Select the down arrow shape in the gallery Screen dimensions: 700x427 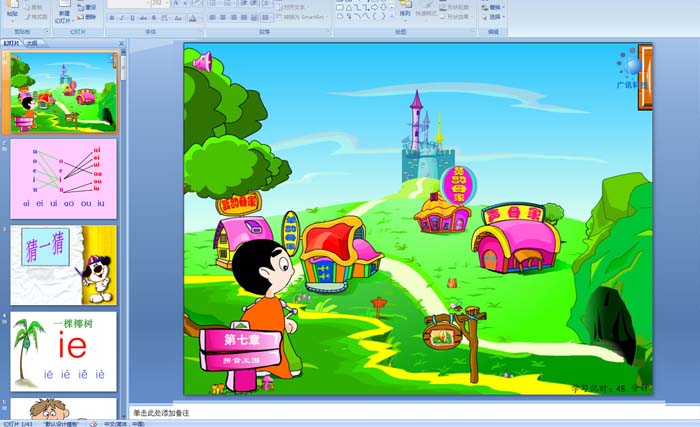pos(383,8)
